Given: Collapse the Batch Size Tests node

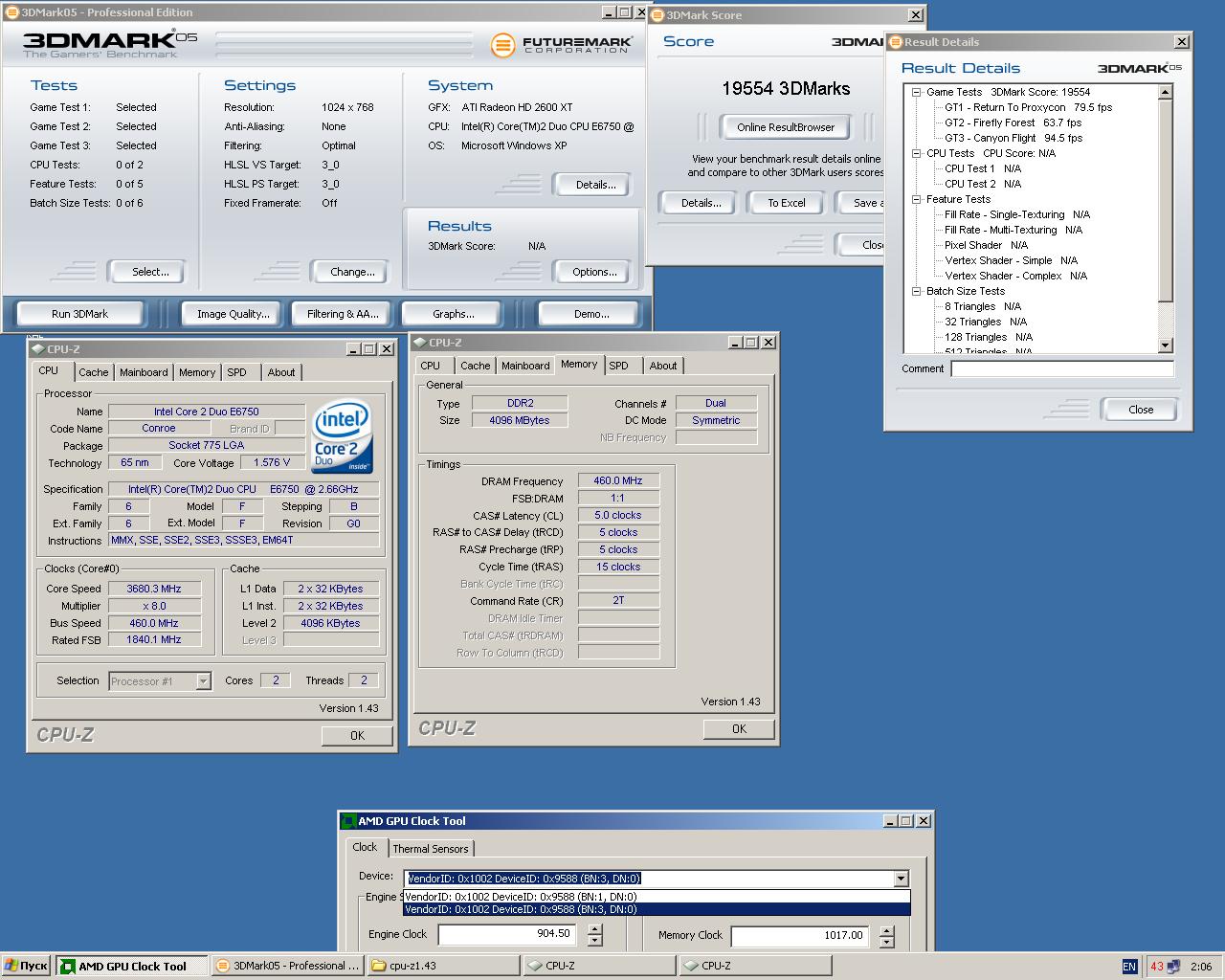Looking at the screenshot, I should pos(916,291).
